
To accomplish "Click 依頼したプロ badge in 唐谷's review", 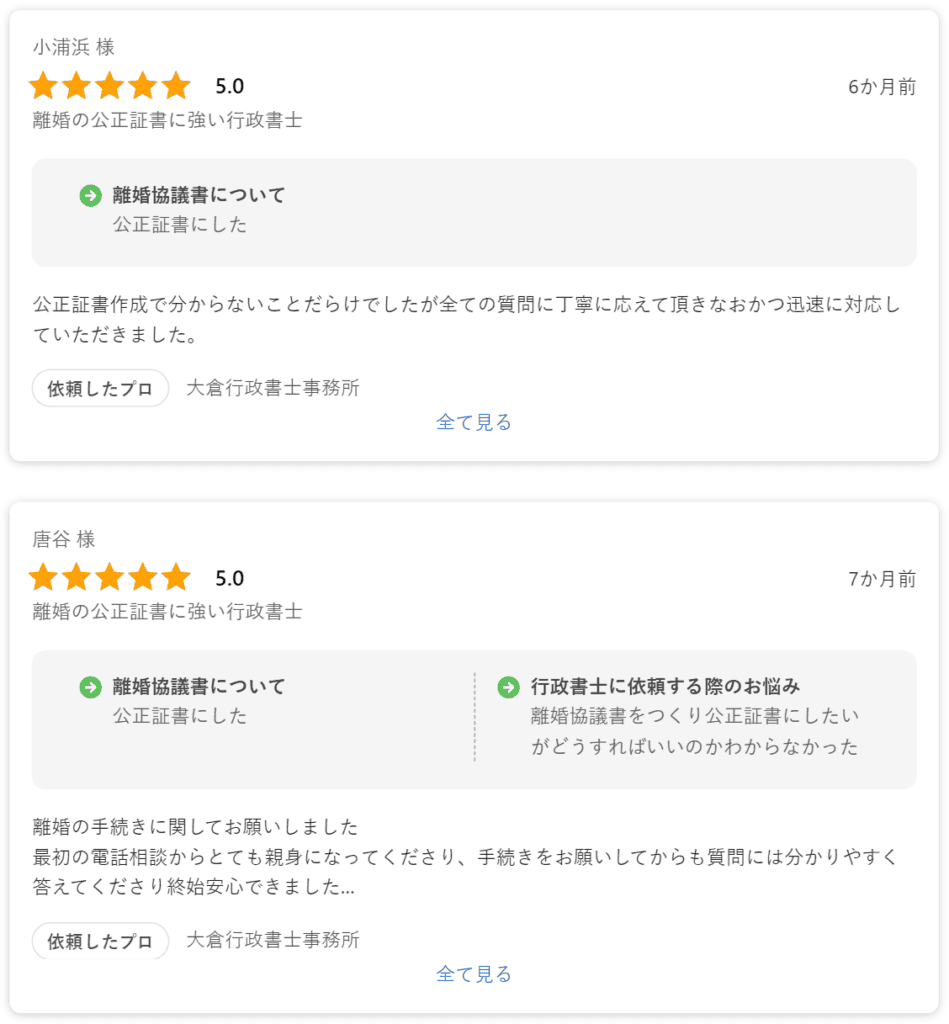I will point(100,941).
